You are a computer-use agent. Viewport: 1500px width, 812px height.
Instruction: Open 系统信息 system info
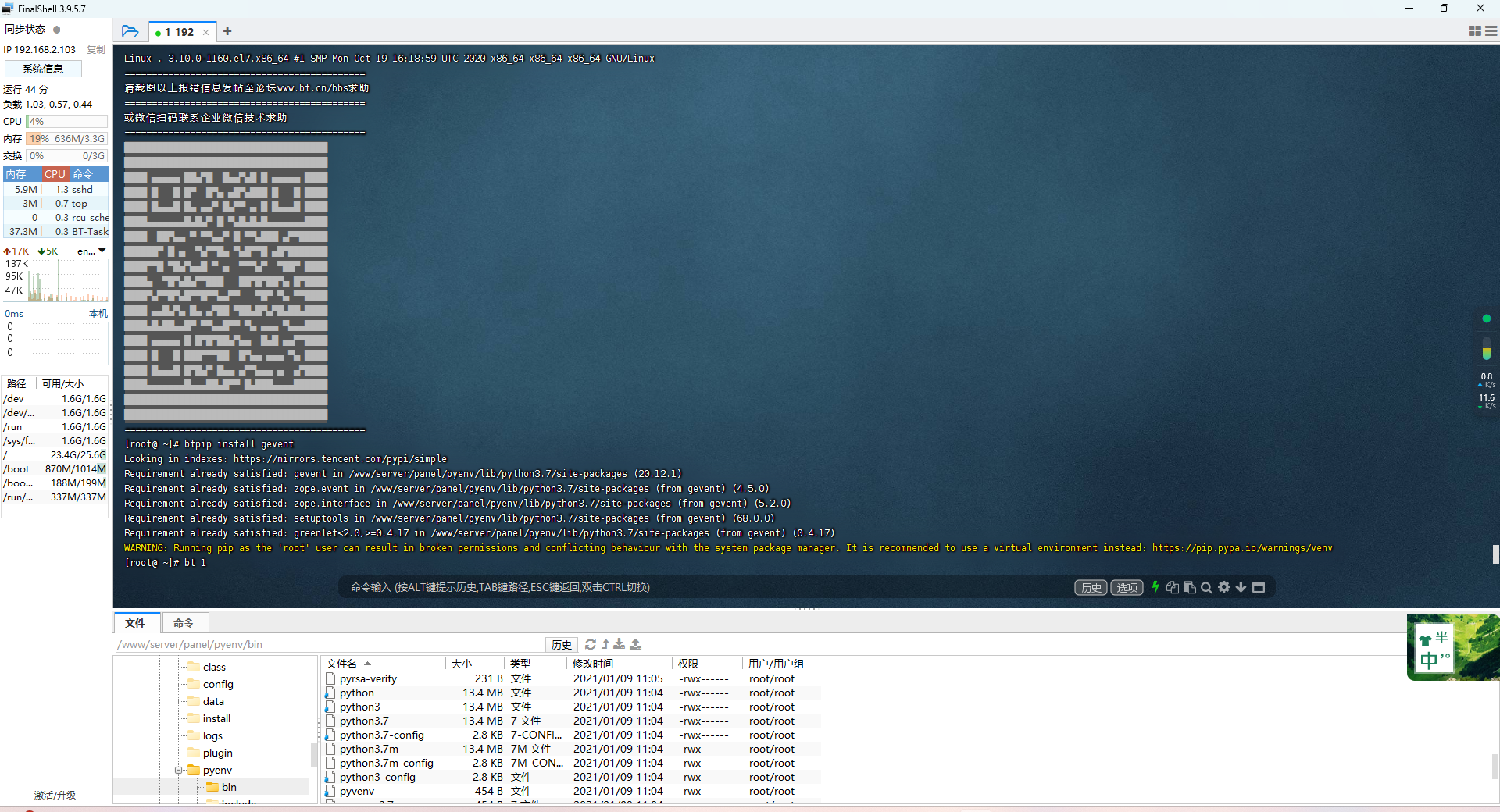click(43, 69)
